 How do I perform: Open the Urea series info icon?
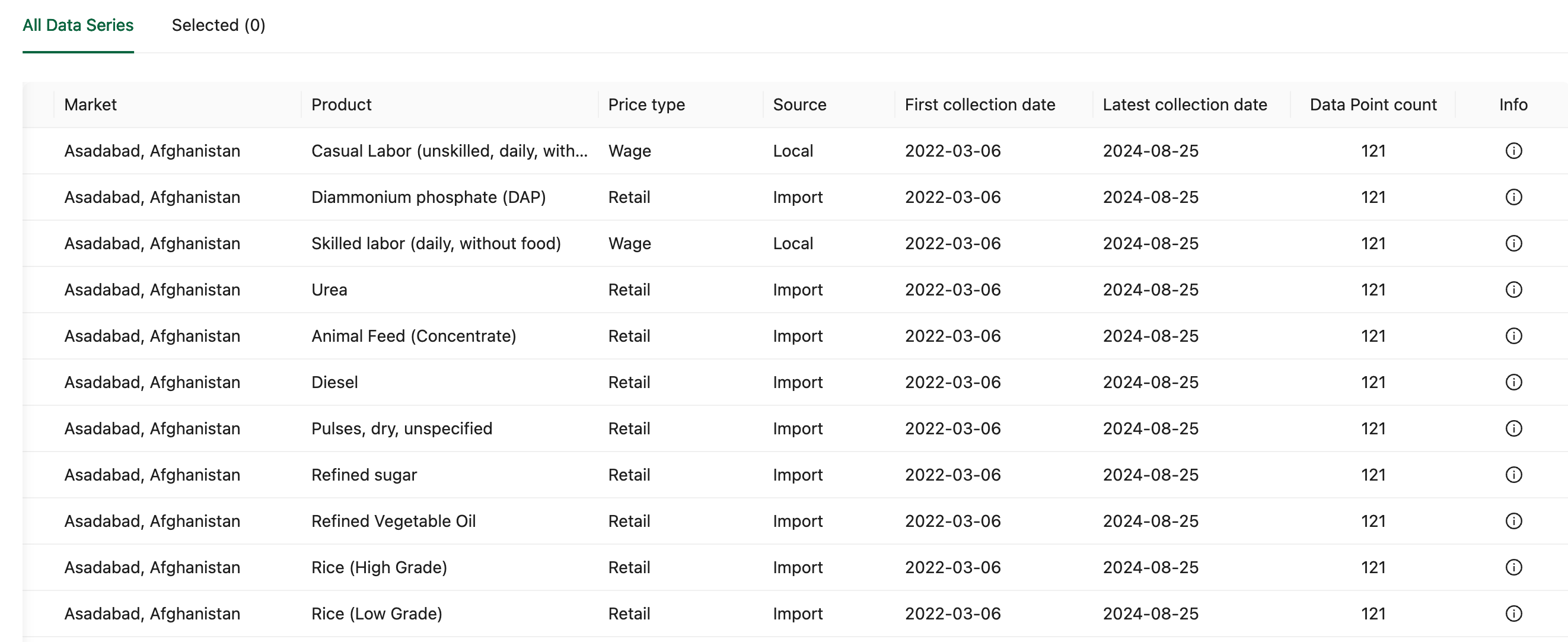click(x=1514, y=290)
